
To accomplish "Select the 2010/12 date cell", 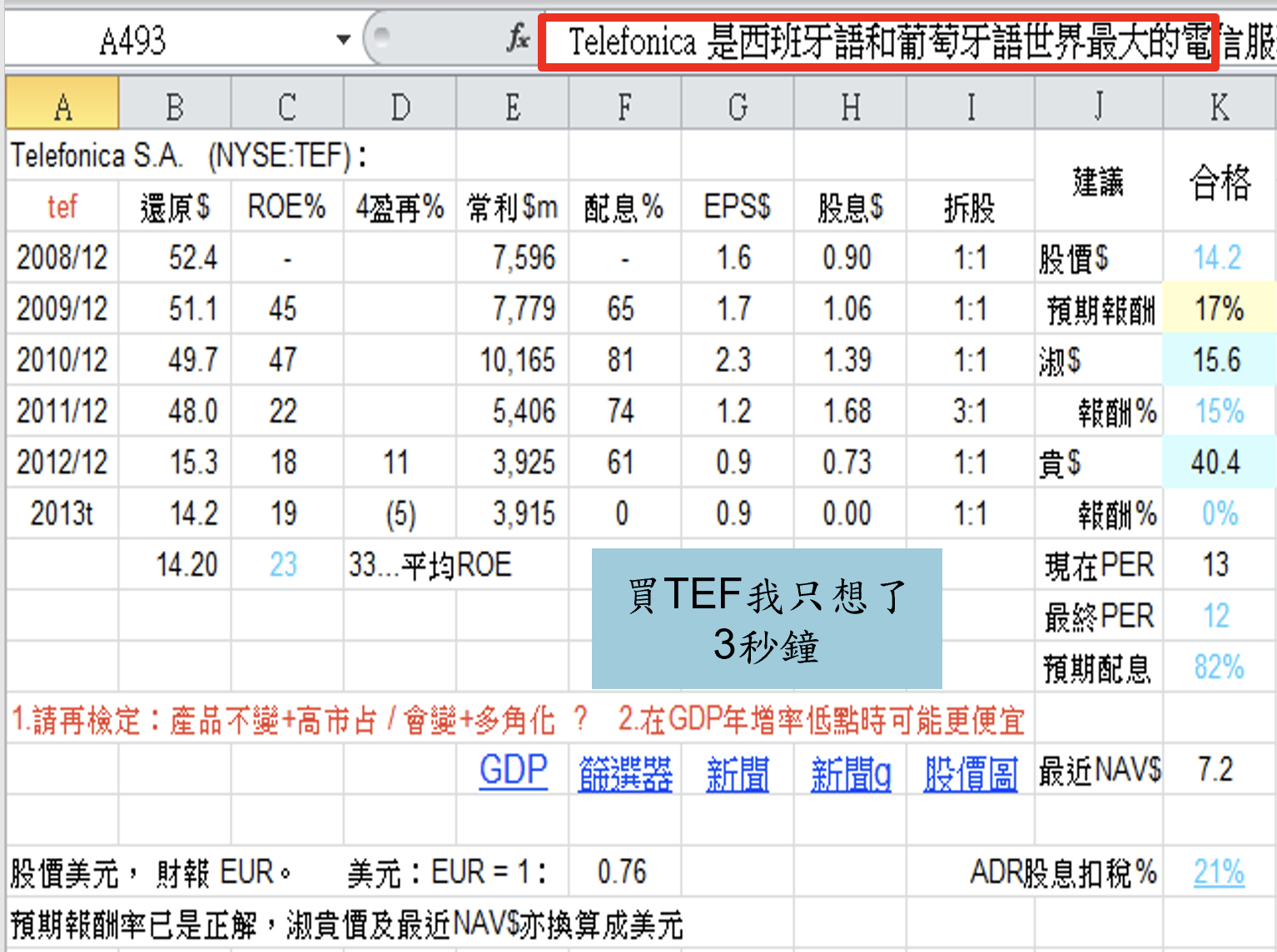I will point(62,359).
